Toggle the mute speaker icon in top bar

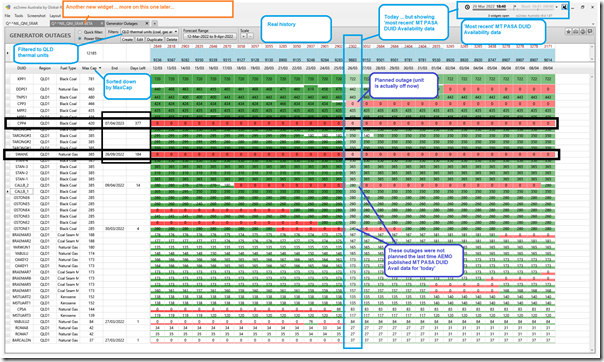coord(564,7)
